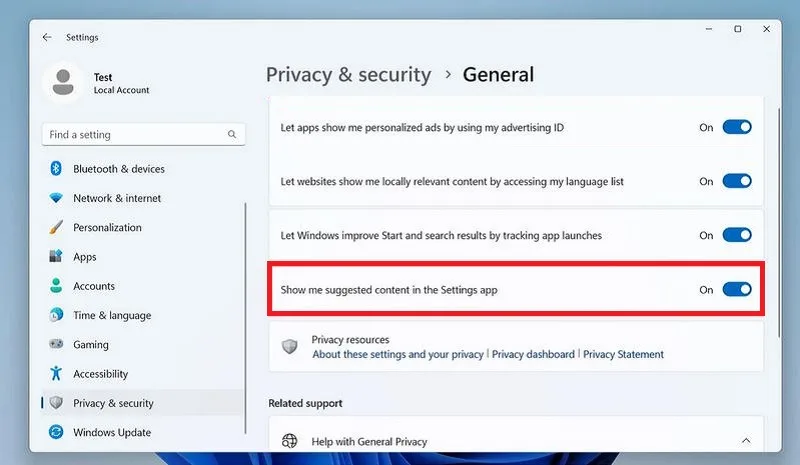Open Bluetooth & devices icon in sidebar

(56, 168)
